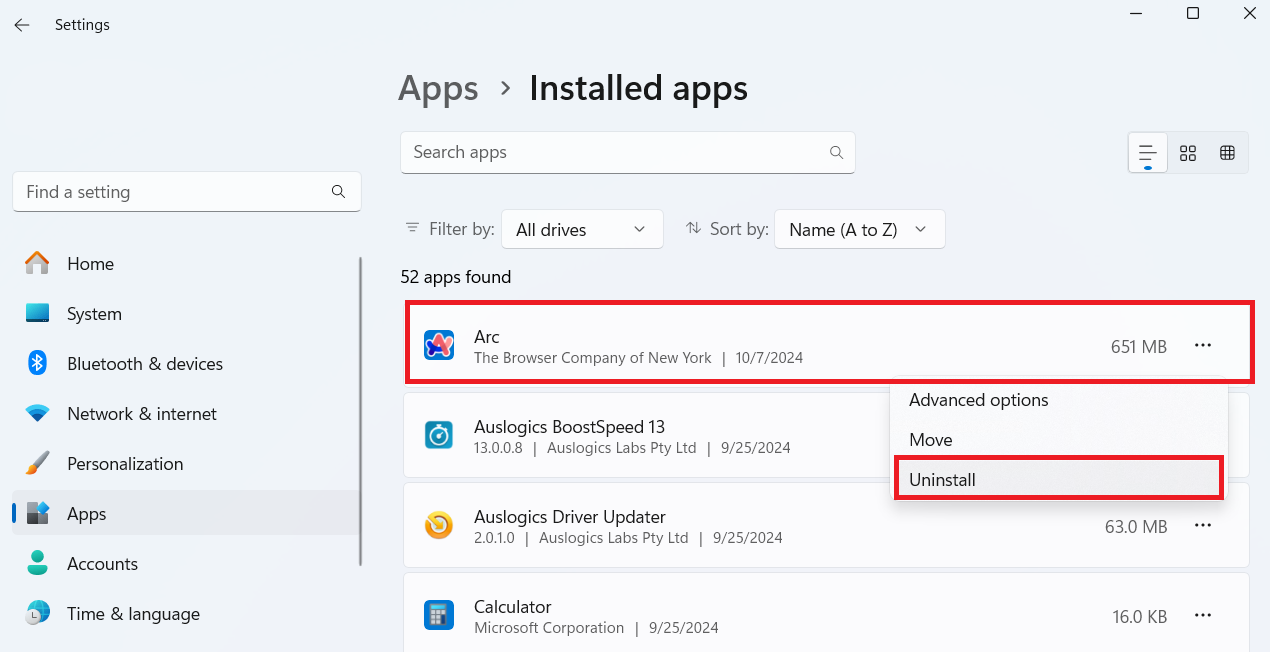The image size is (1270, 652).
Task: Maximize the Settings window
Action: [x=1192, y=13]
